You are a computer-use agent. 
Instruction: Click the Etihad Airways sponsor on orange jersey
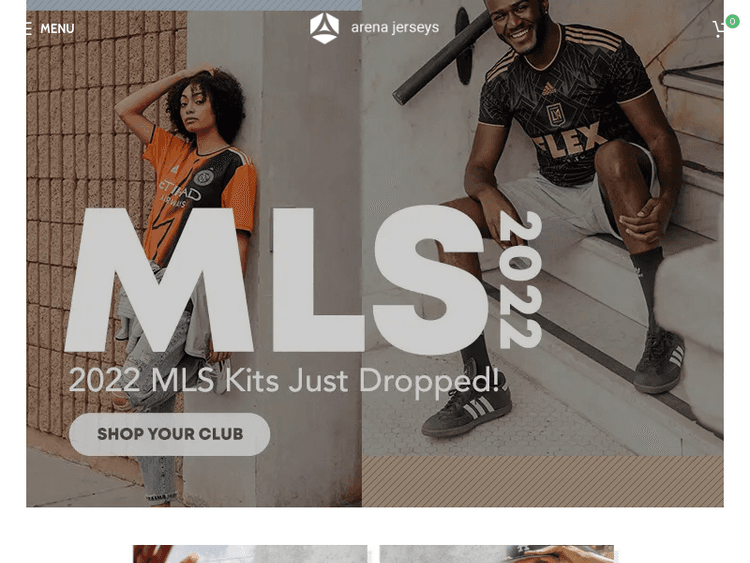tap(180, 194)
